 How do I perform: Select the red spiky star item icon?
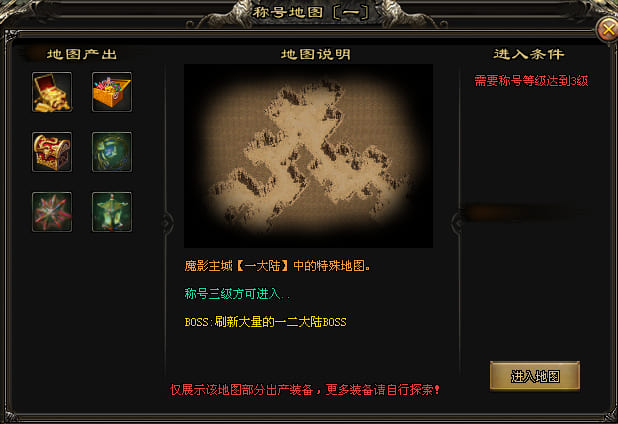[52, 212]
